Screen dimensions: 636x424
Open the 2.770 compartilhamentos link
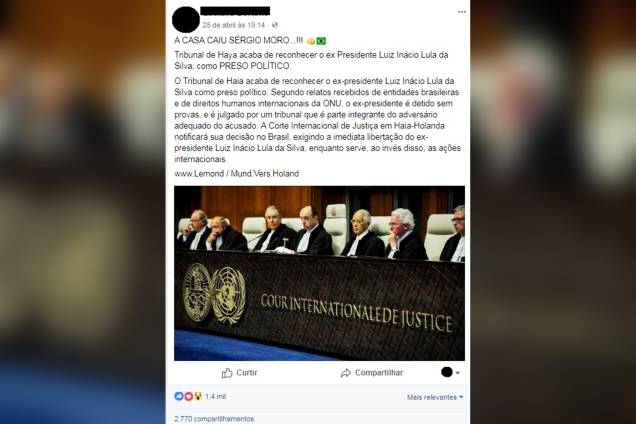(214, 419)
